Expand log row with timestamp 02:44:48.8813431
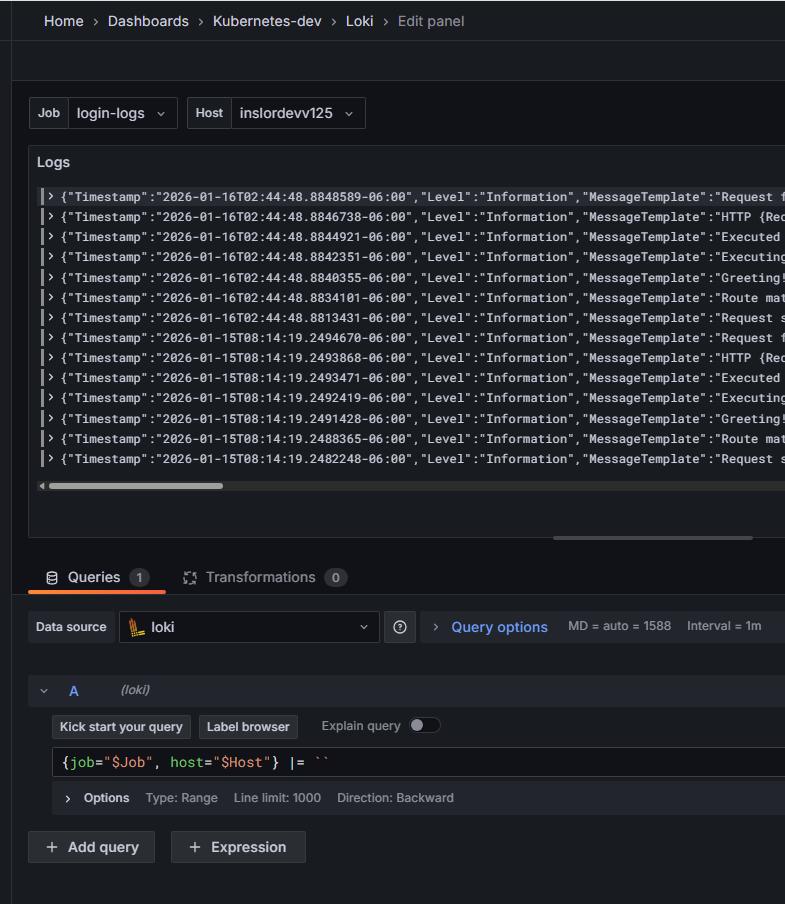Screen dimensions: 785x904 51,318
